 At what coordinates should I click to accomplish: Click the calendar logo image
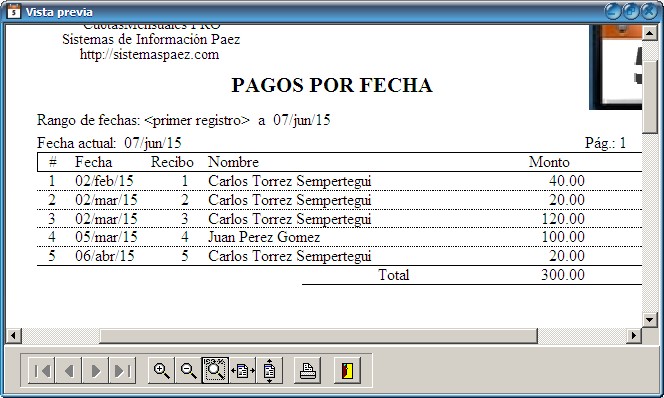tap(616, 67)
